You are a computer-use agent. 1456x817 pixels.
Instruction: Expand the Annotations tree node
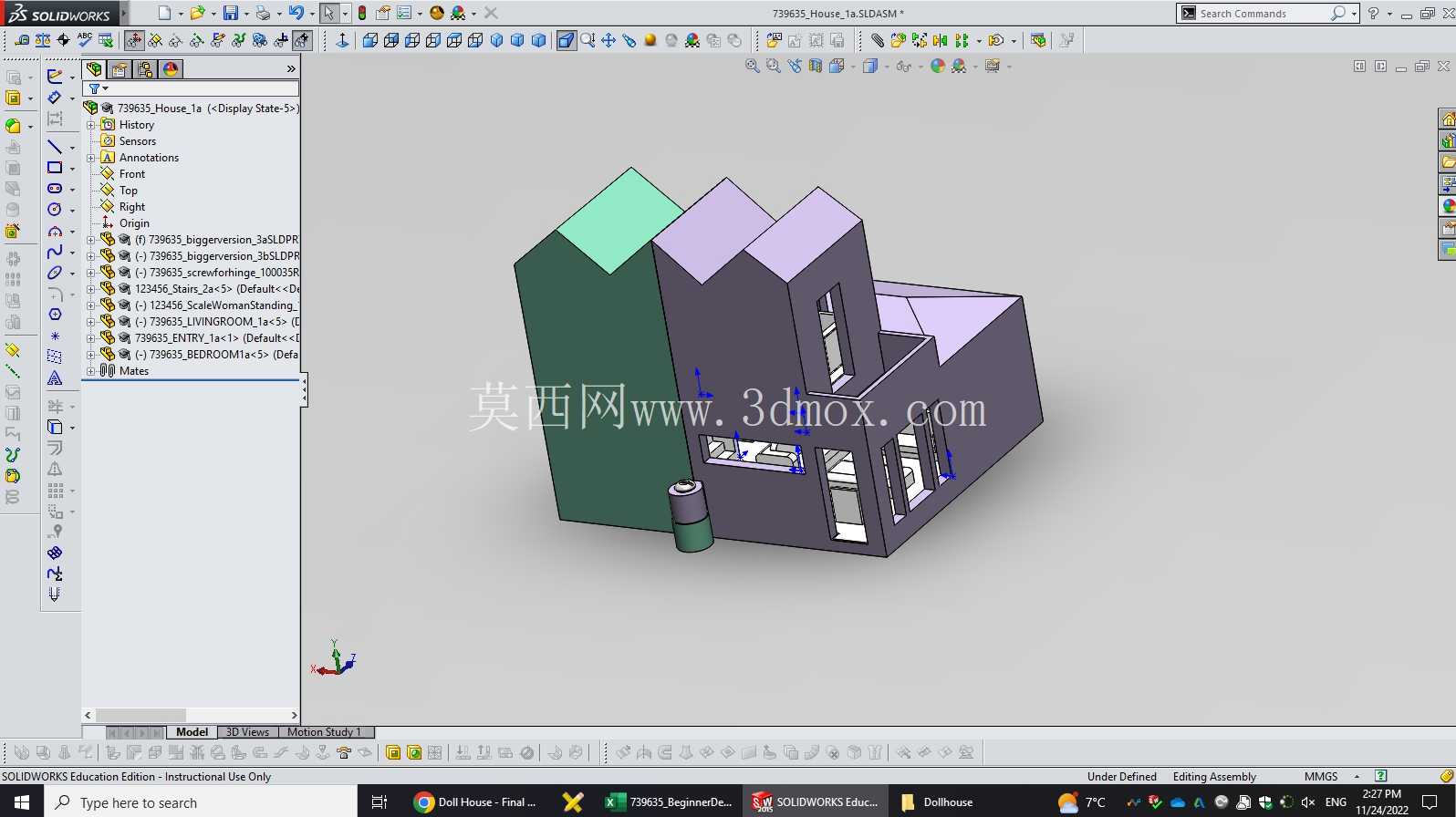90,158
